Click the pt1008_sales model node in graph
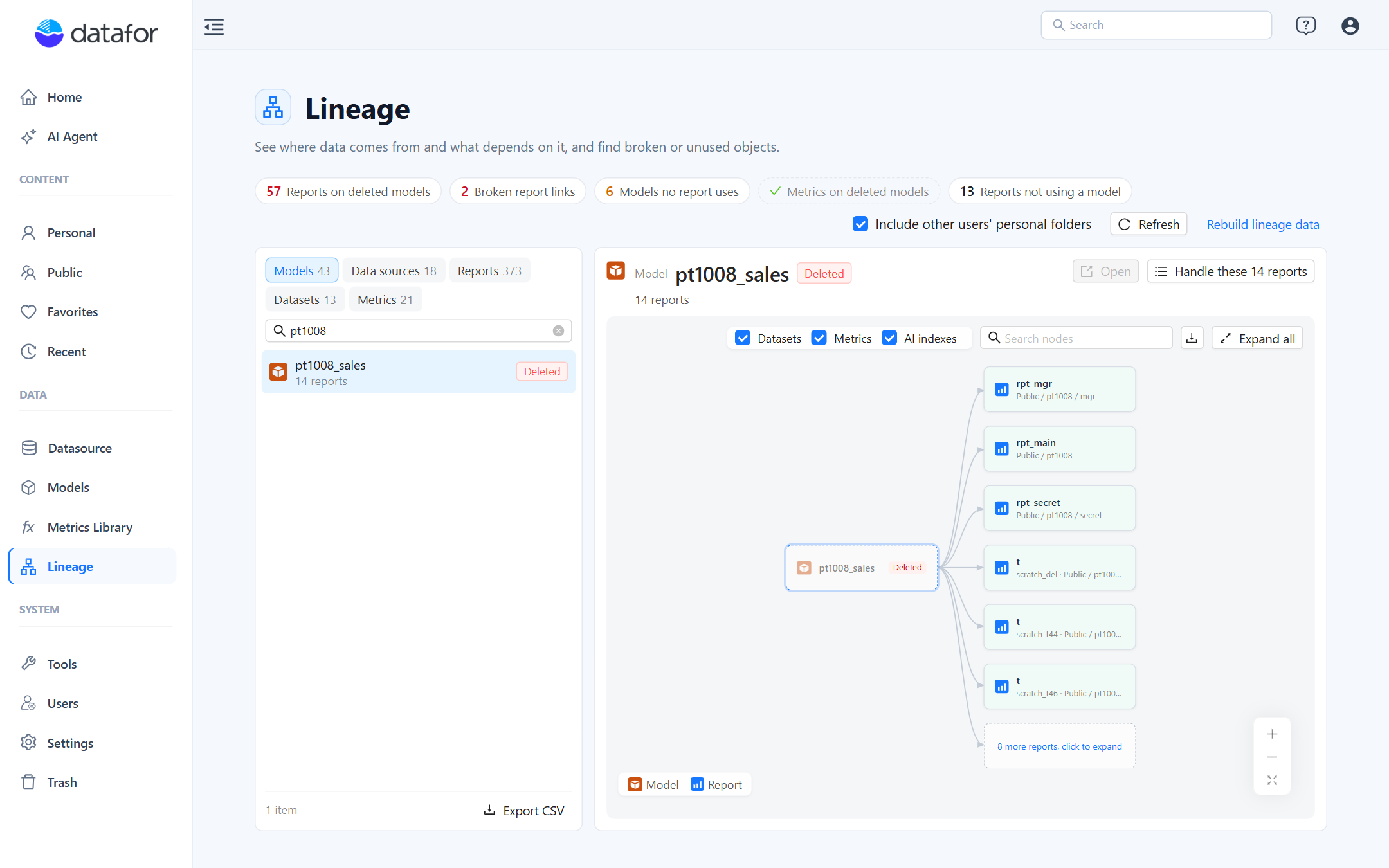Screen dimensions: 1389x868 tap(861, 568)
